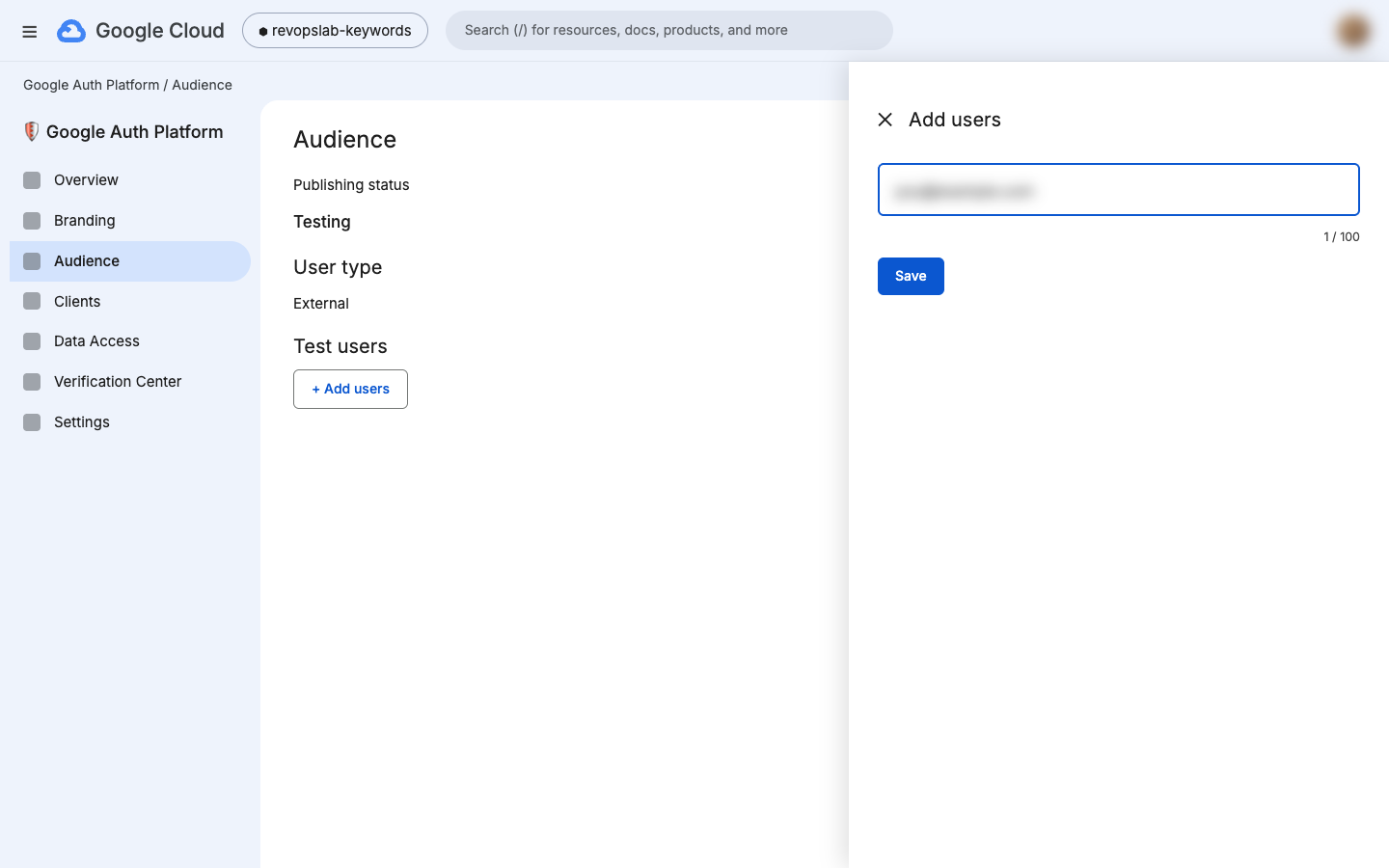Click the Data Access sidebar icon
This screenshot has width=1389, height=868.
tap(32, 341)
